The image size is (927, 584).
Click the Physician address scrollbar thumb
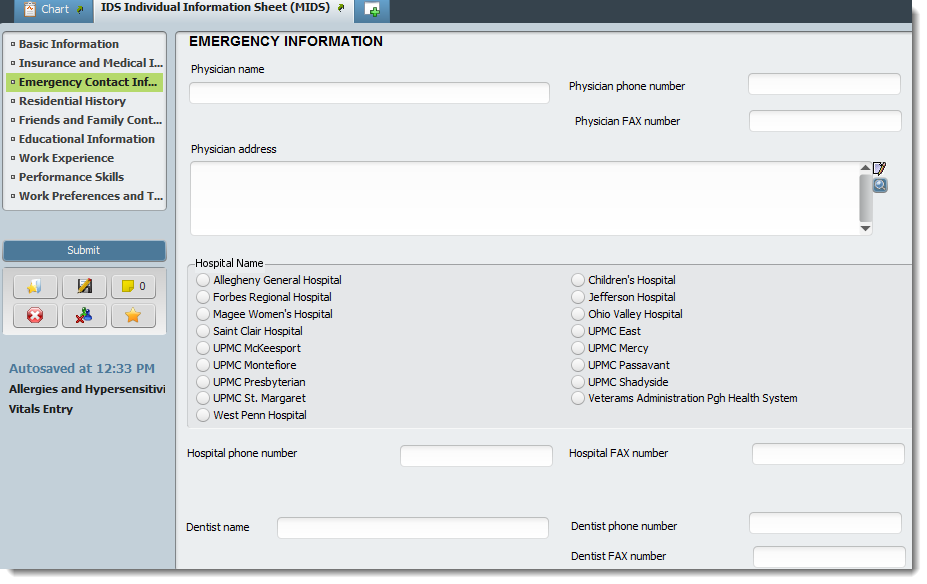tap(866, 198)
